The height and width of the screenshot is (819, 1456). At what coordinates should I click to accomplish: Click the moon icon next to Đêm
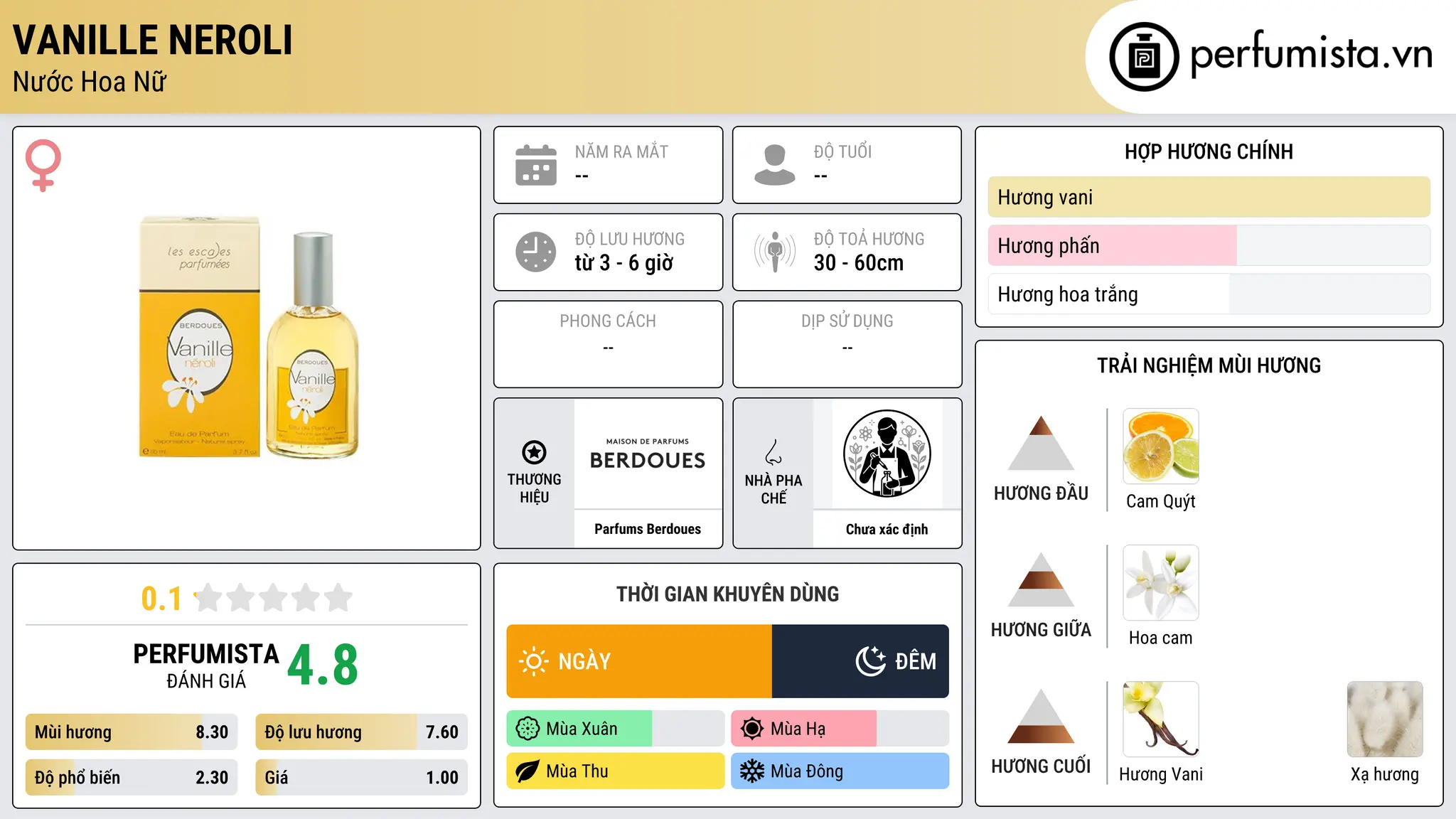point(870,661)
